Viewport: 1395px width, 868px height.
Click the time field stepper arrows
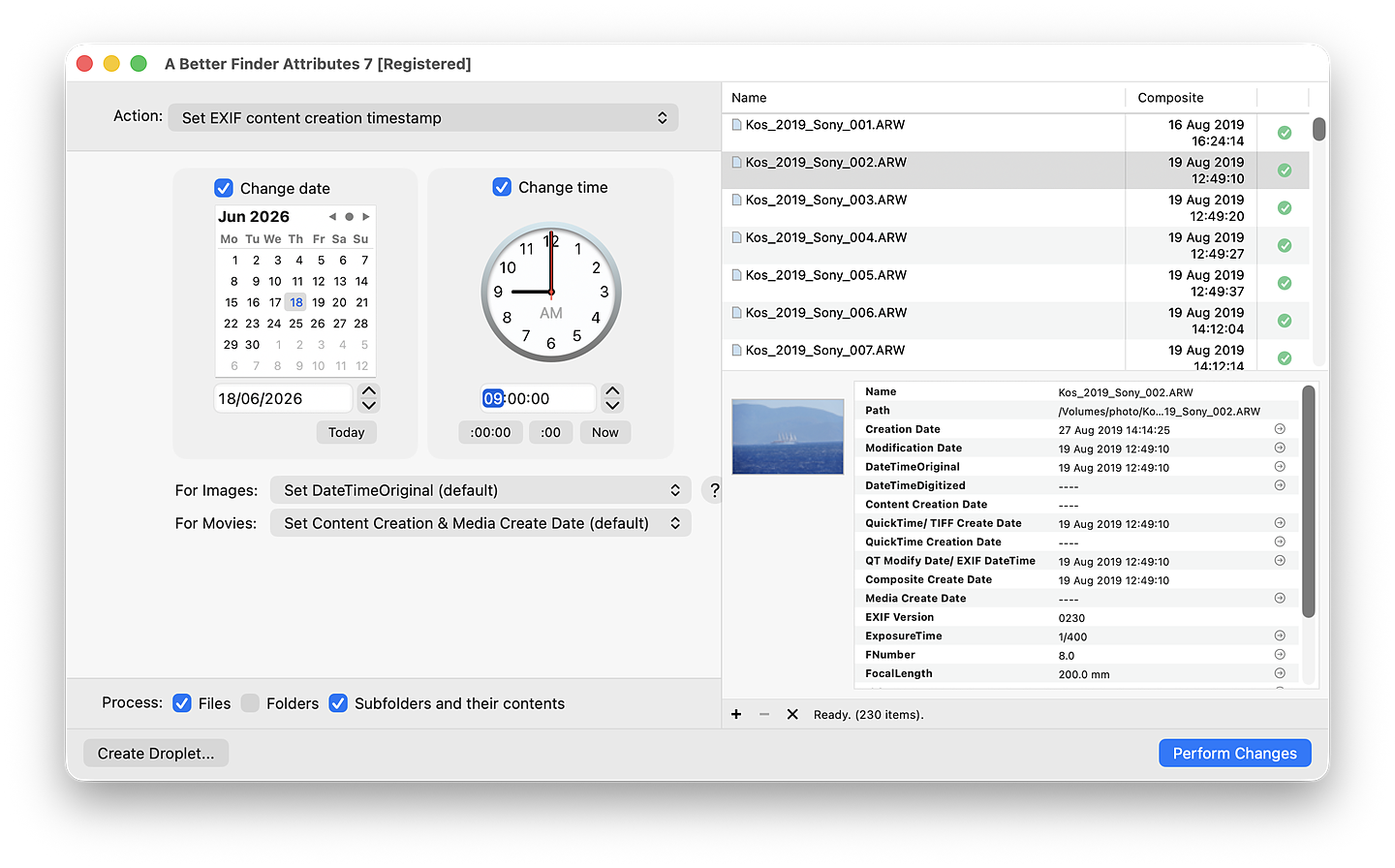click(x=612, y=398)
